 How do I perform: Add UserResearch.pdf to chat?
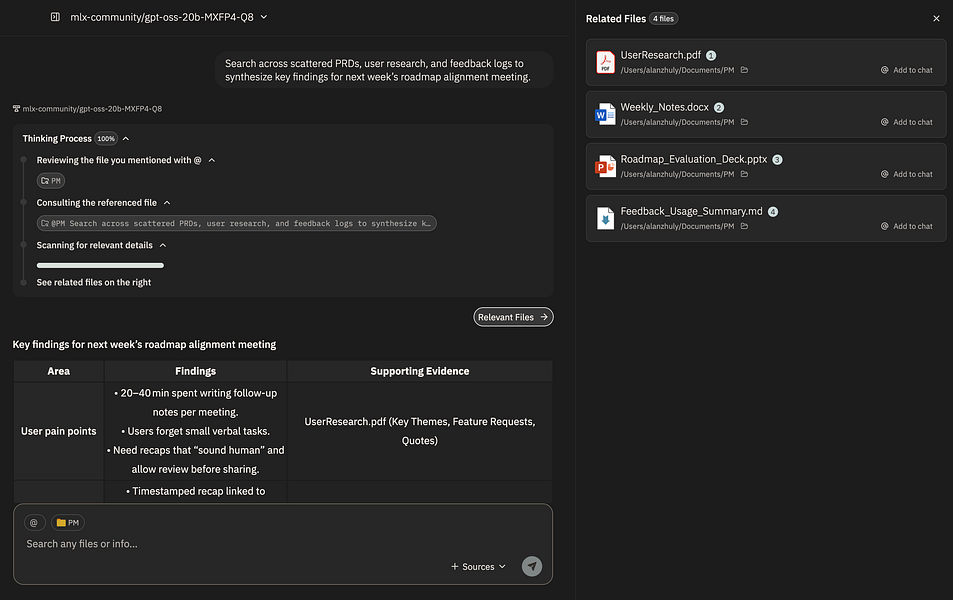click(906, 70)
